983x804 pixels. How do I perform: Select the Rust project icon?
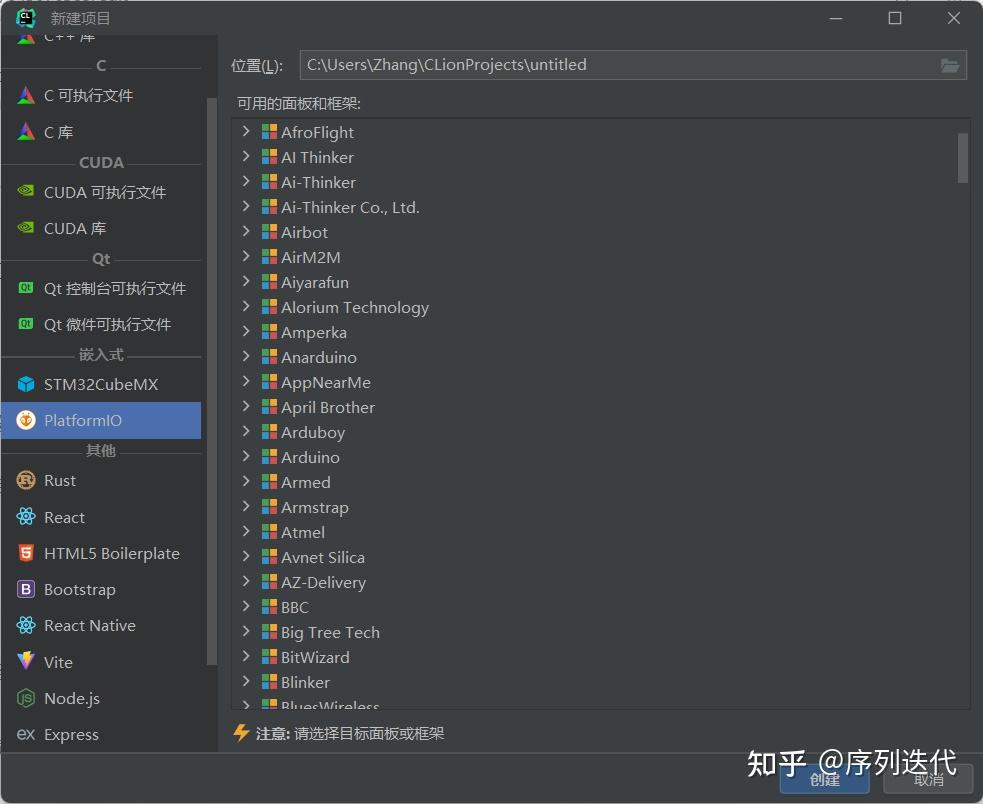(26, 480)
